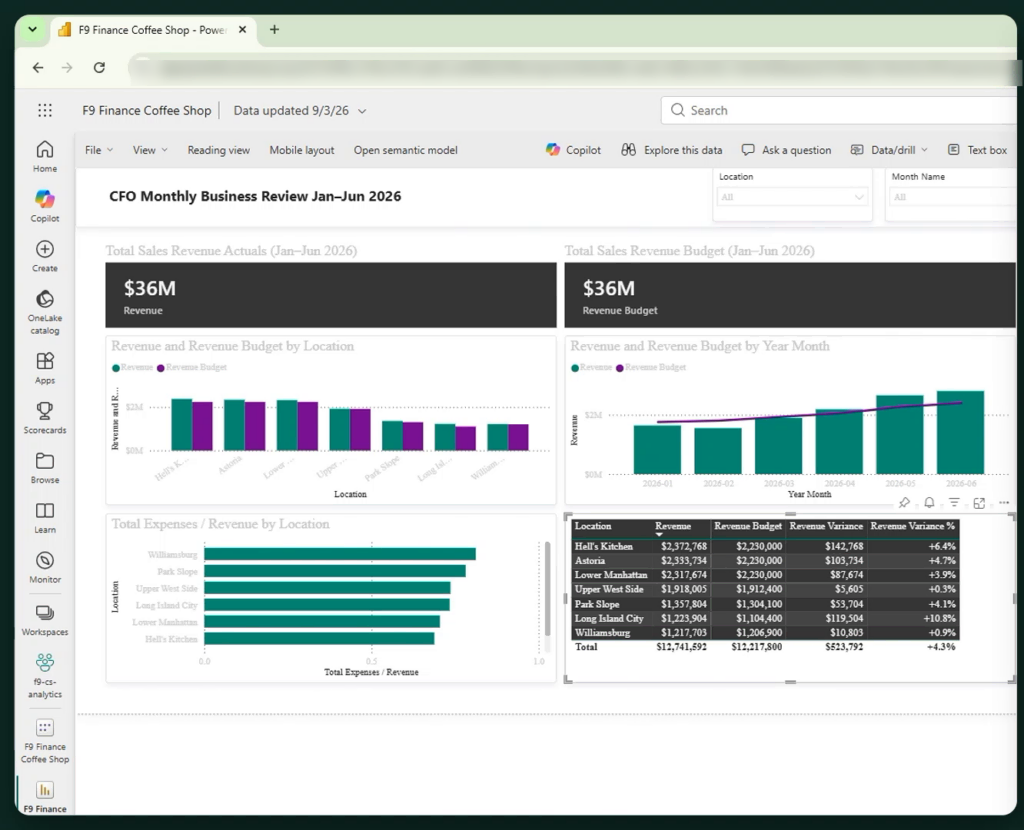Click the $36M Revenue card
Viewport: 1024px width, 830px height.
click(x=330, y=295)
